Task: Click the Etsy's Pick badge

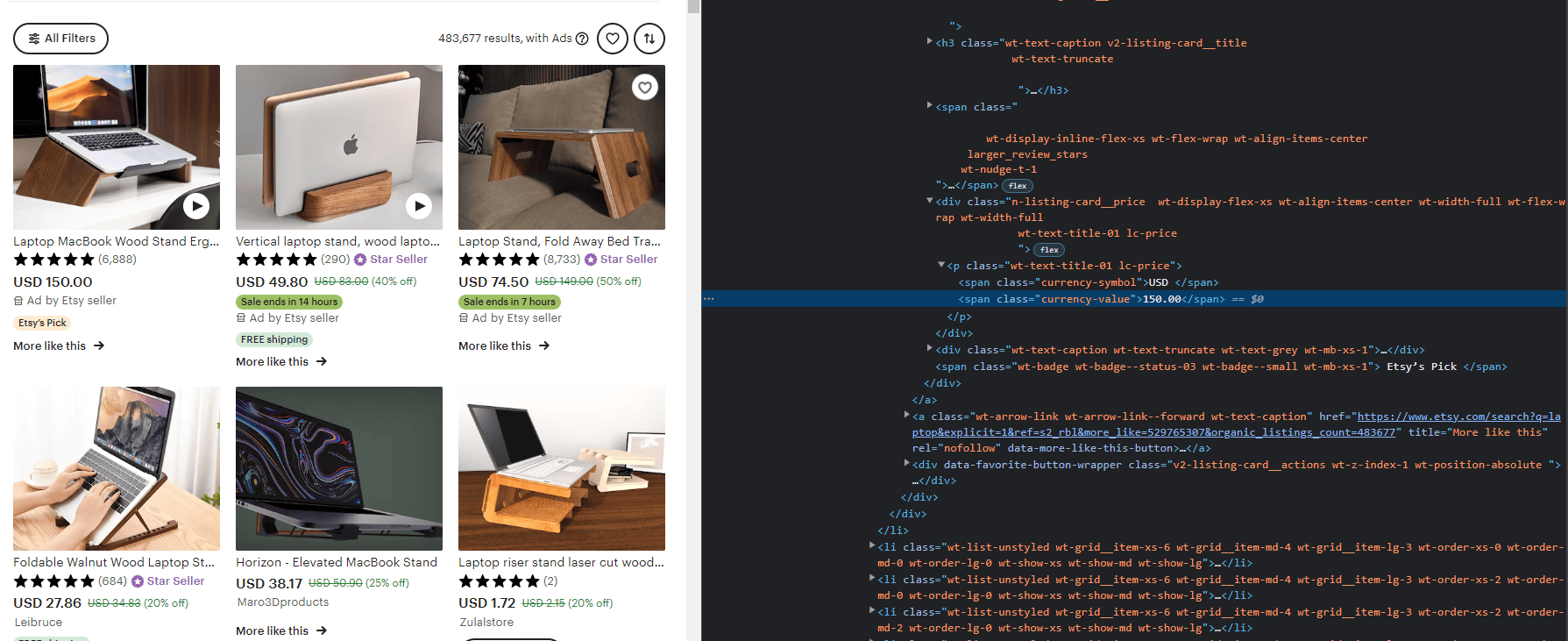Action: pos(42,323)
